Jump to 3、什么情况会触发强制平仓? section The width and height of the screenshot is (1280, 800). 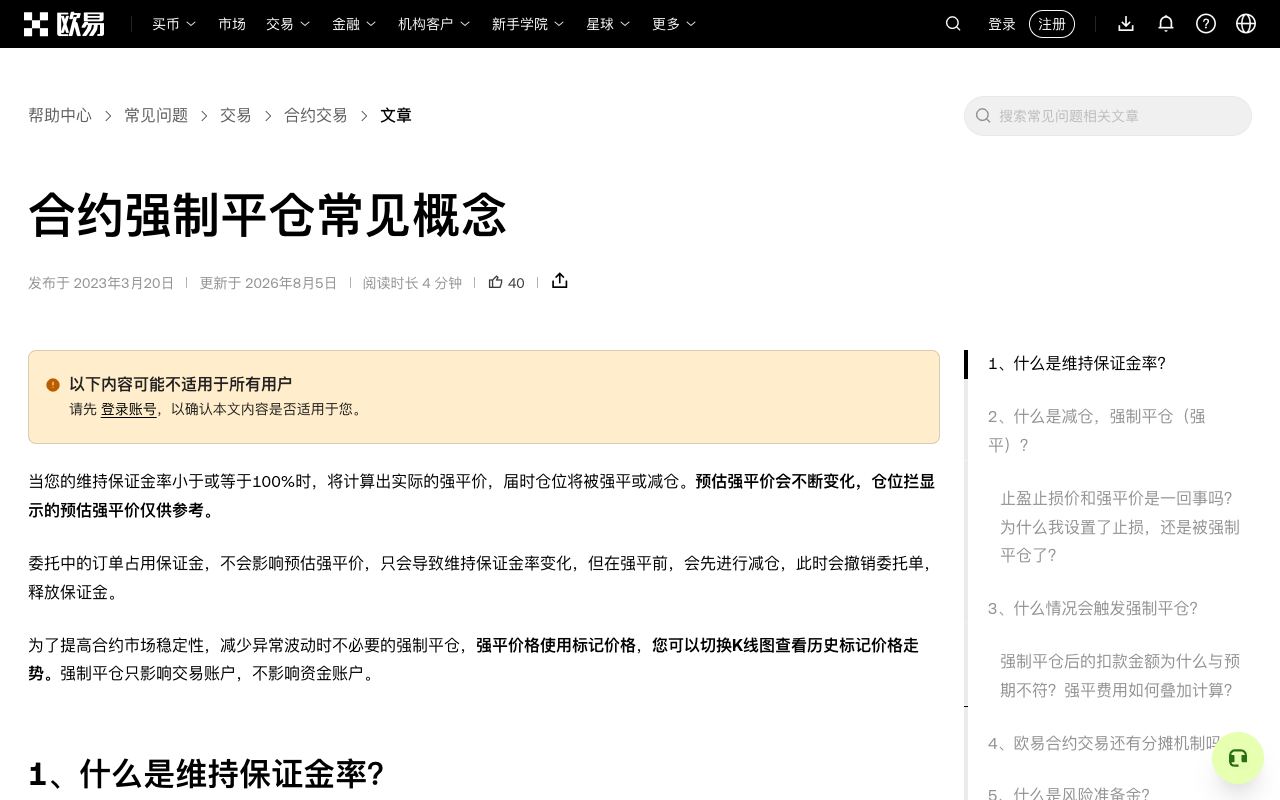point(1093,609)
